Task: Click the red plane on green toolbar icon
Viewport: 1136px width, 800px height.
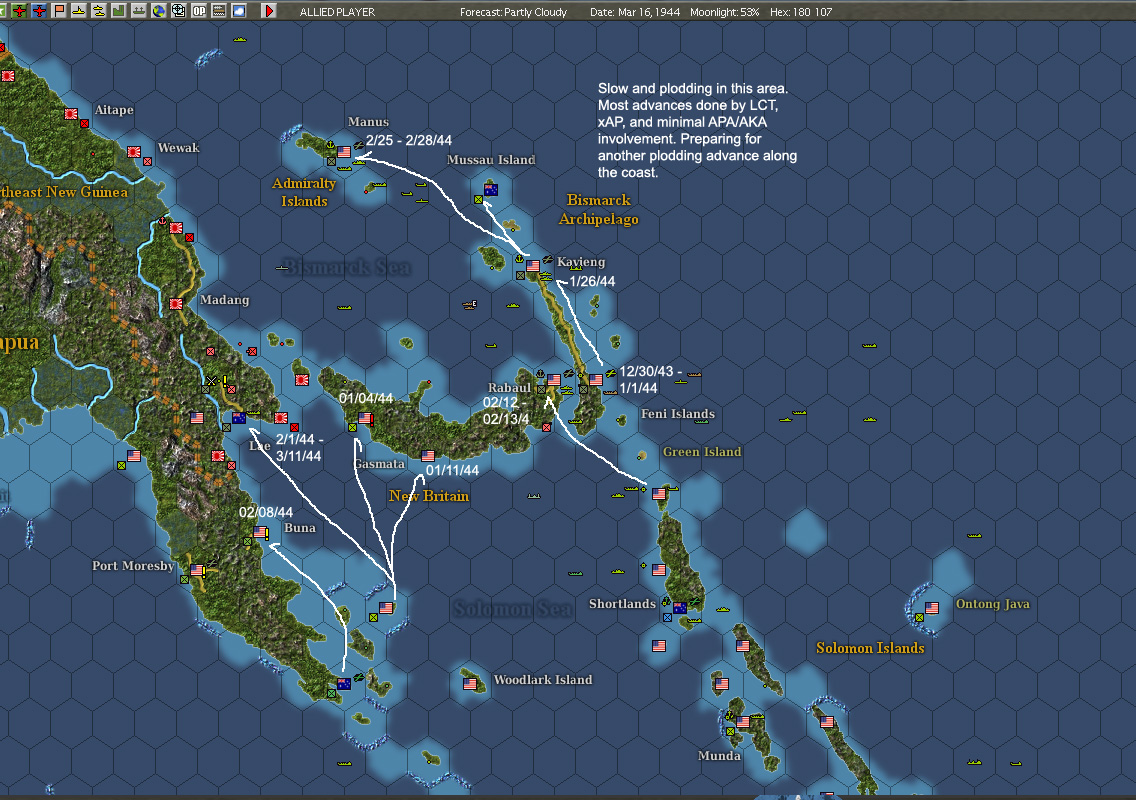Action: [20, 11]
